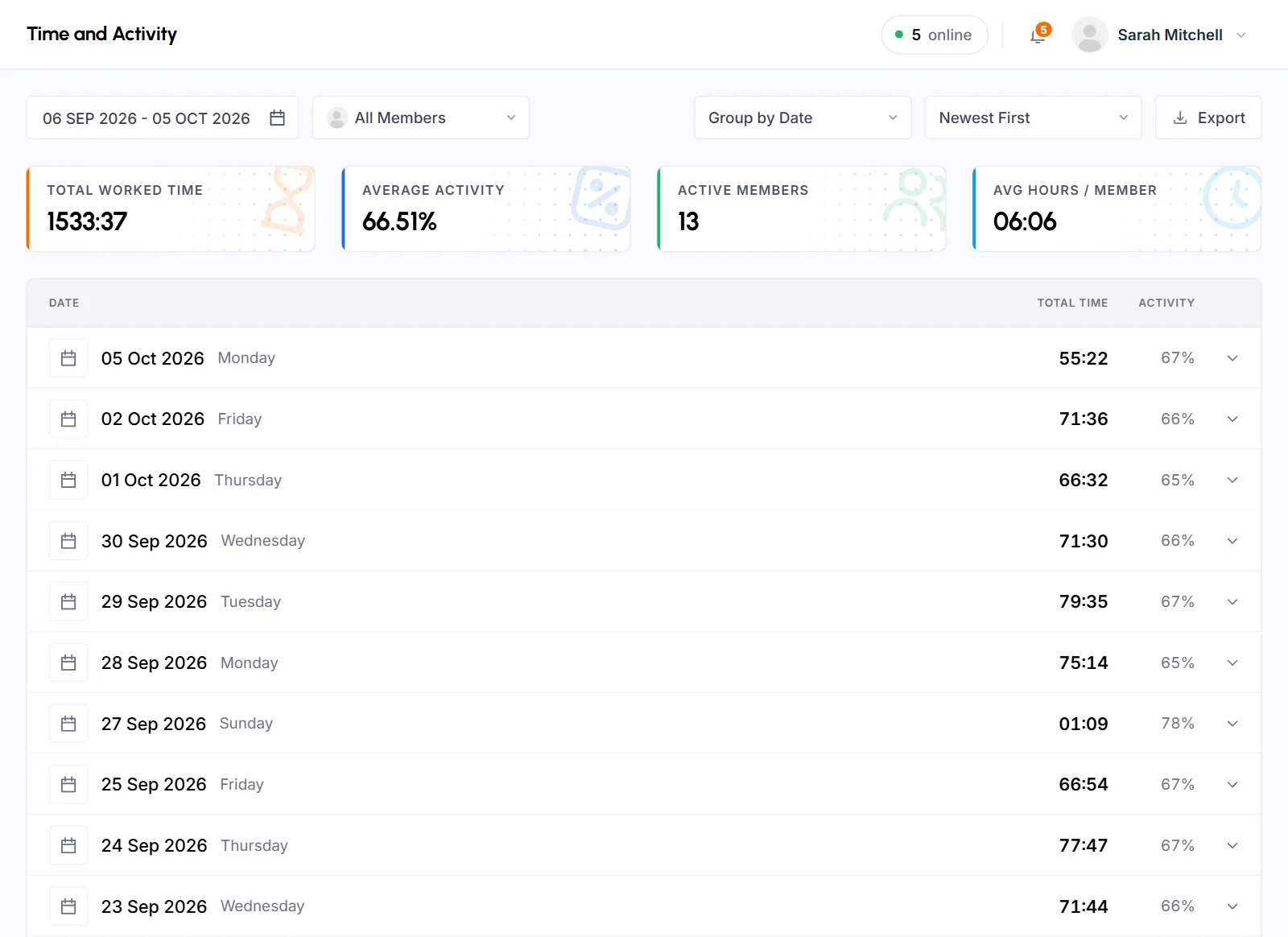Viewport: 1288px width, 937px height.
Task: Open the notifications bell
Action: click(1038, 35)
